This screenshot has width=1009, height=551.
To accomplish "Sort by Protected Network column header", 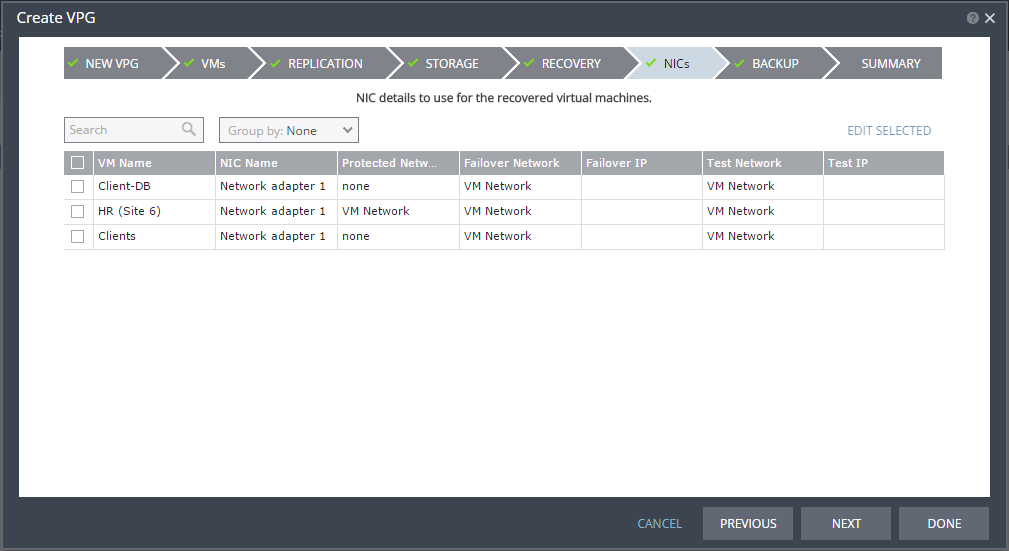I will [x=398, y=163].
